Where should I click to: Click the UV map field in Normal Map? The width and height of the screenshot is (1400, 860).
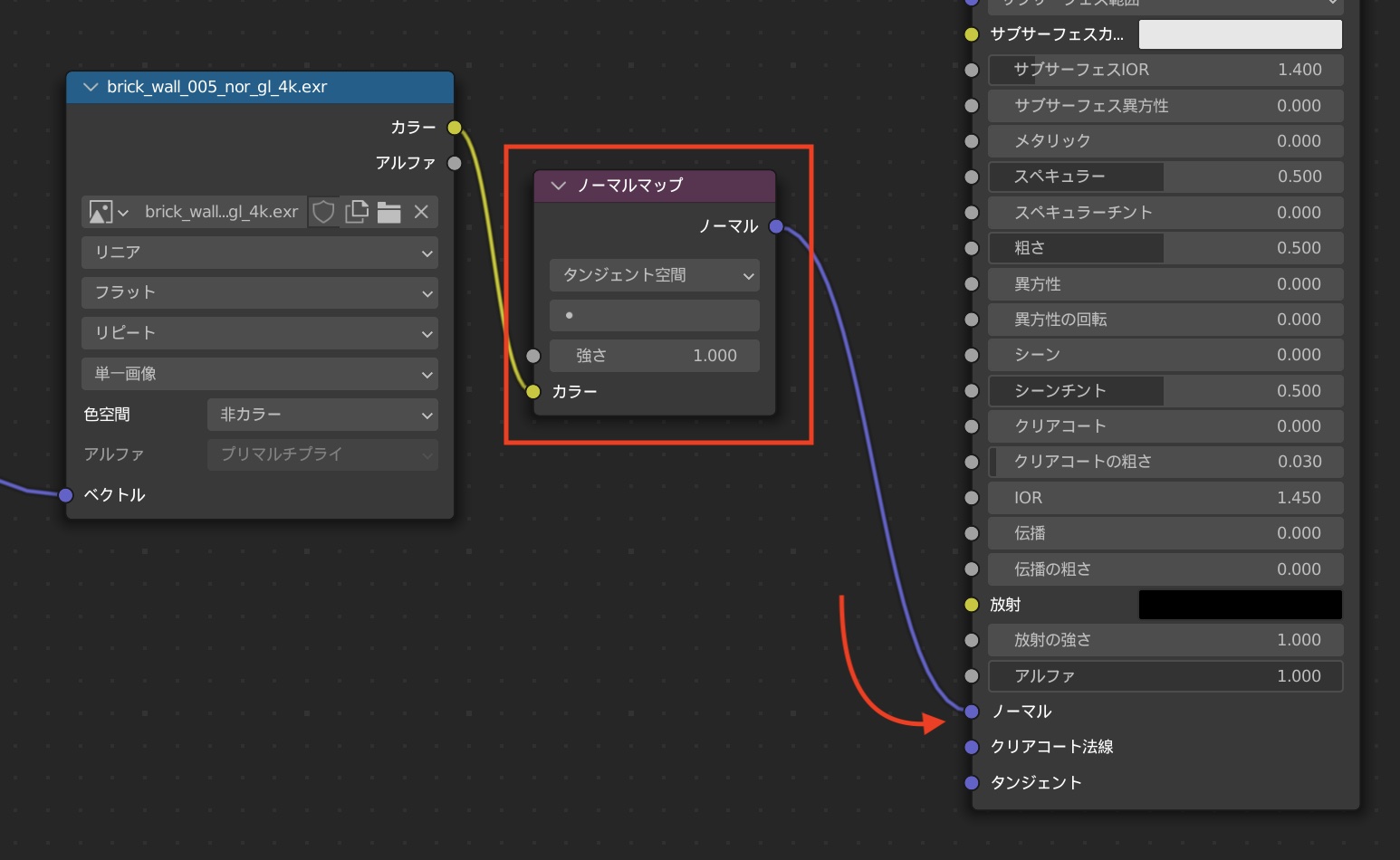(x=654, y=316)
